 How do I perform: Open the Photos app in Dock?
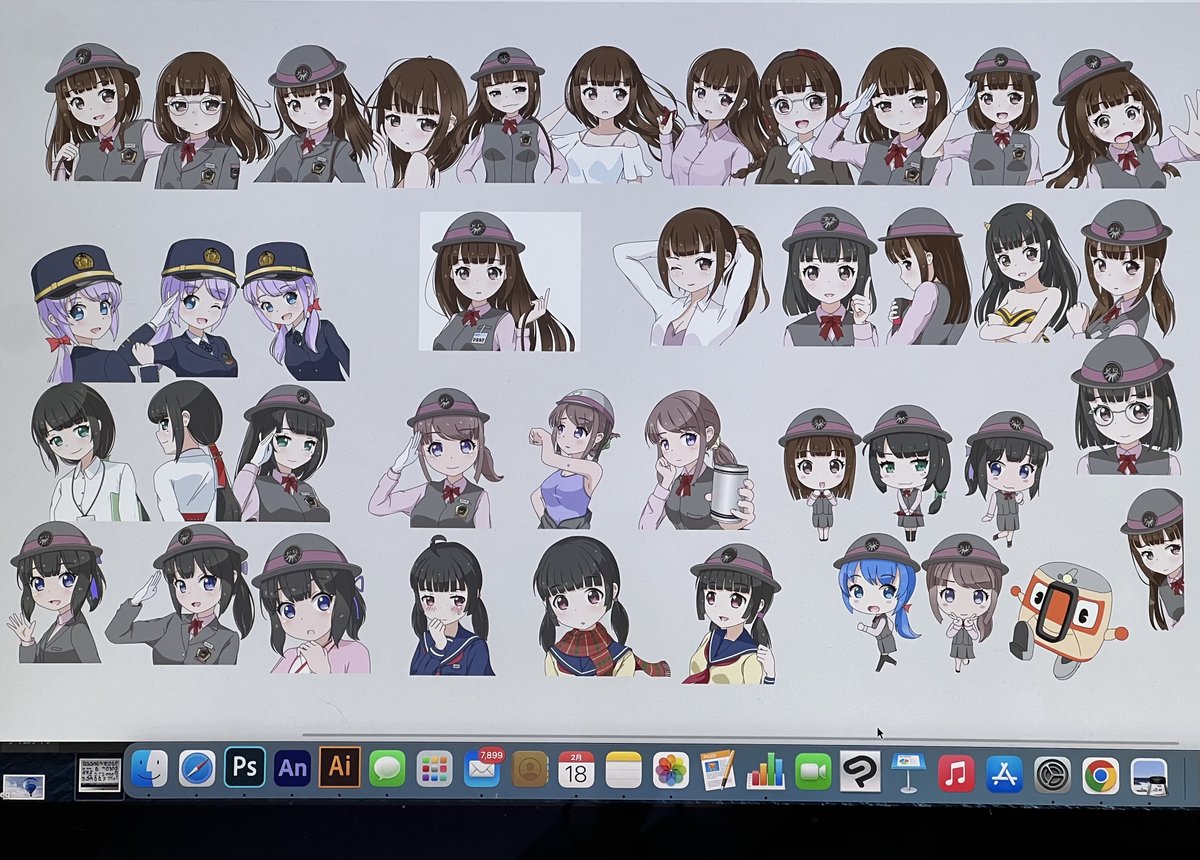click(671, 770)
